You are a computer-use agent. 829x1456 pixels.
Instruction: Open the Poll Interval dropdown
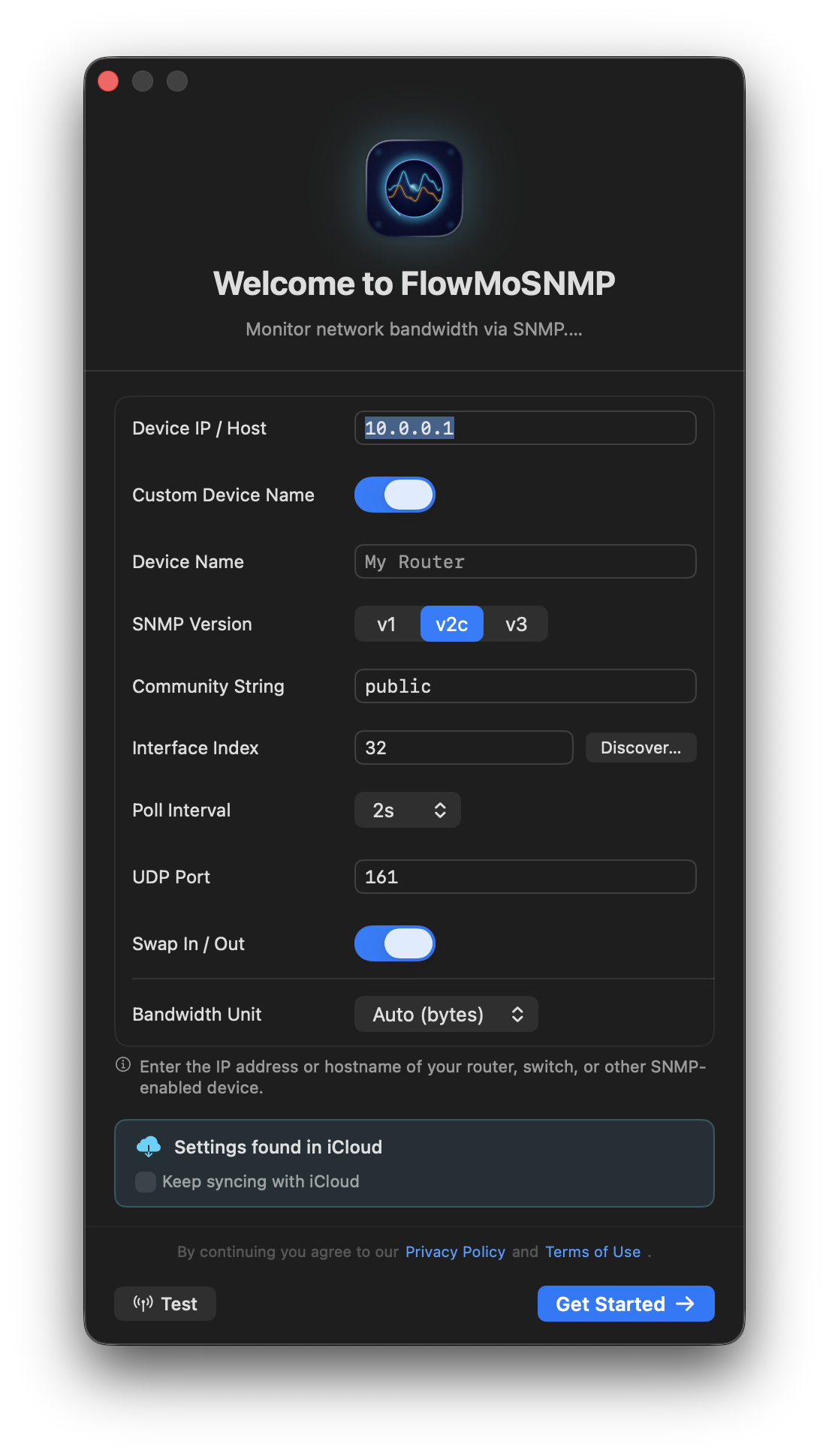tap(408, 811)
